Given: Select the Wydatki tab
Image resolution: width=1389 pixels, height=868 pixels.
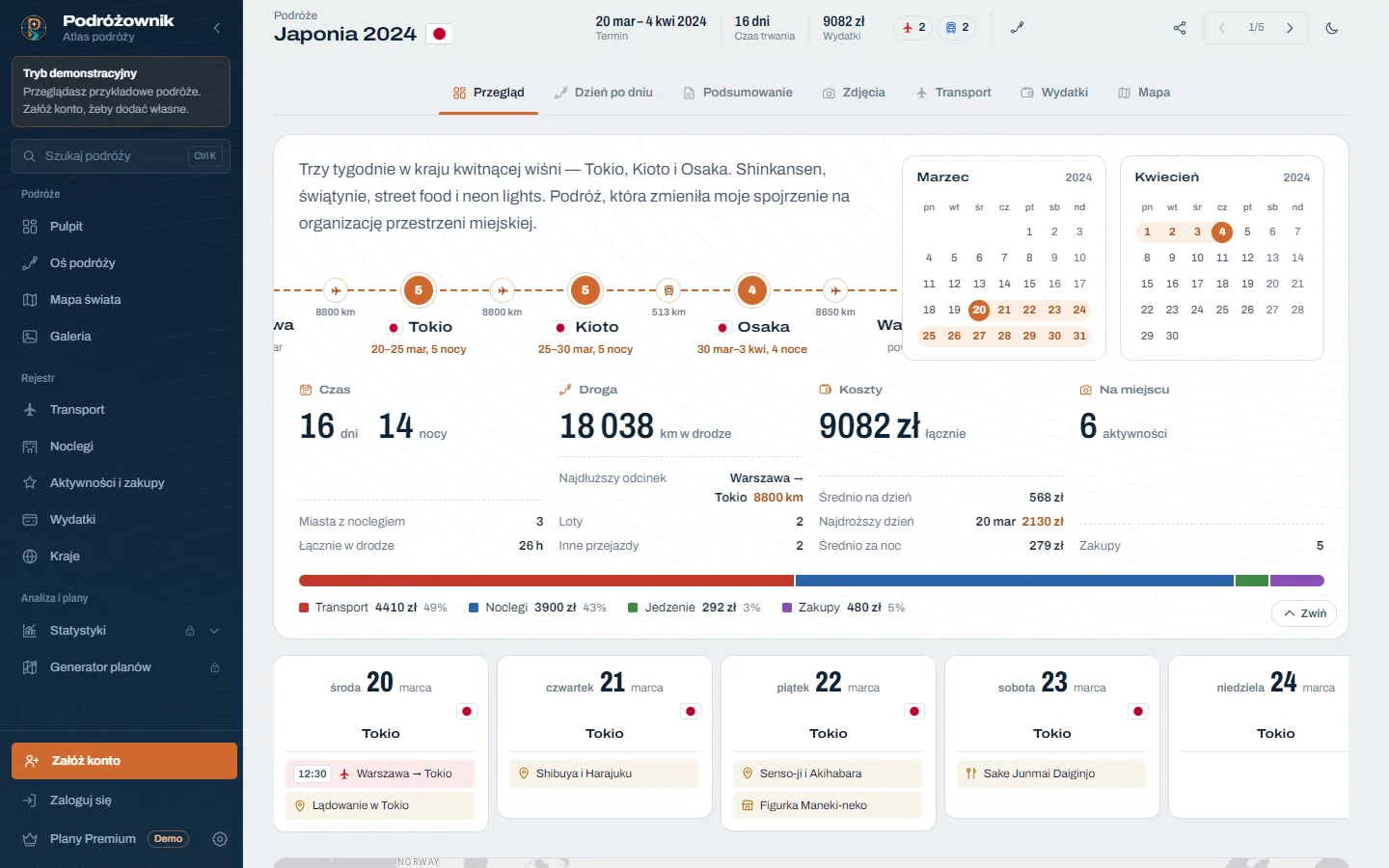Looking at the screenshot, I should click(1054, 93).
